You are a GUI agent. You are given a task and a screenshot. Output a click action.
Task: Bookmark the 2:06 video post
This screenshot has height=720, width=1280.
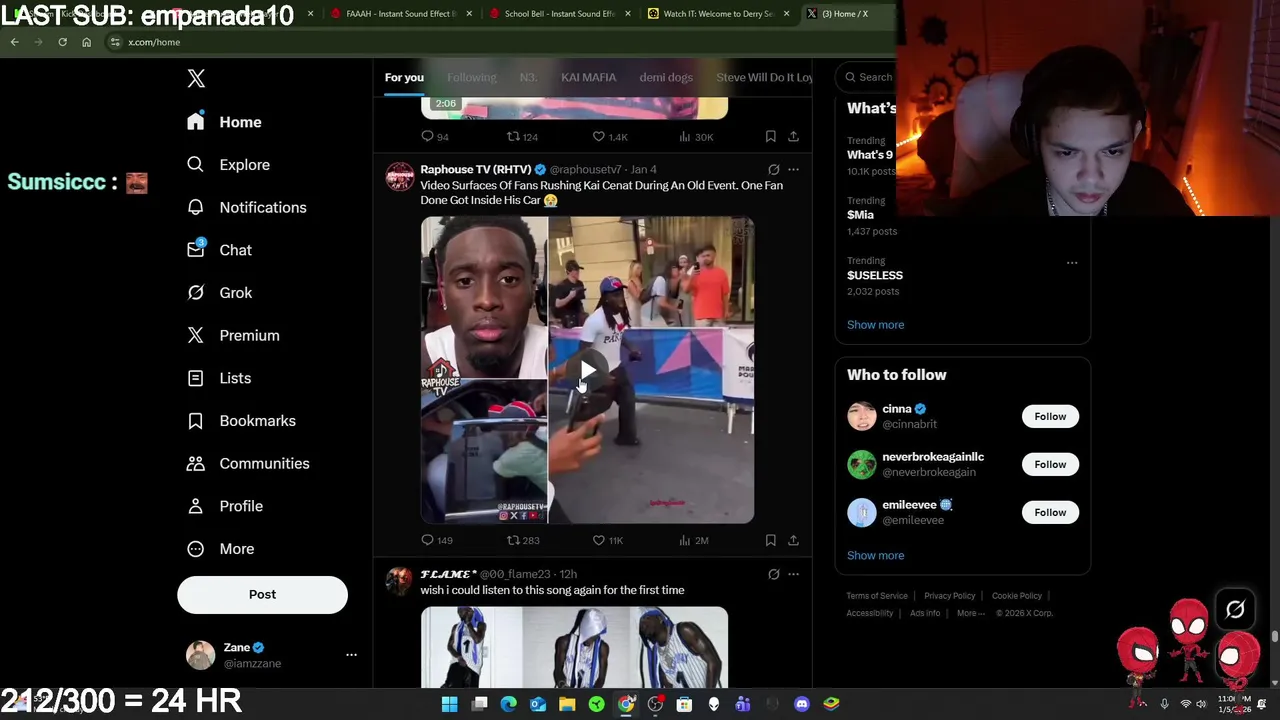pyautogui.click(x=770, y=137)
